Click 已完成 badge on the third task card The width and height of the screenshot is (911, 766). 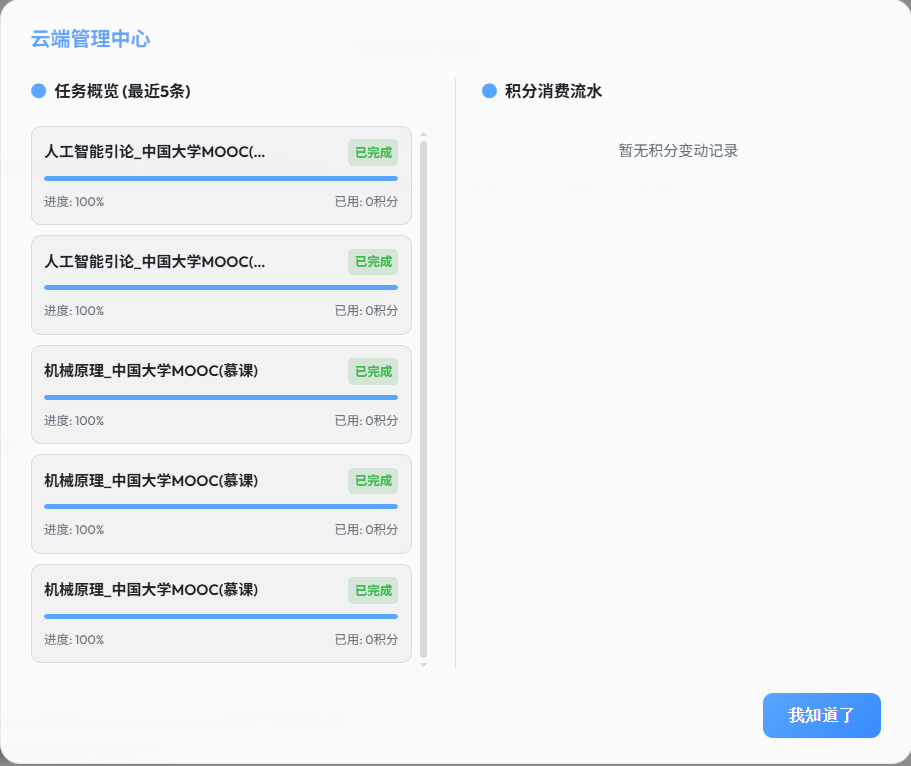[x=373, y=371]
